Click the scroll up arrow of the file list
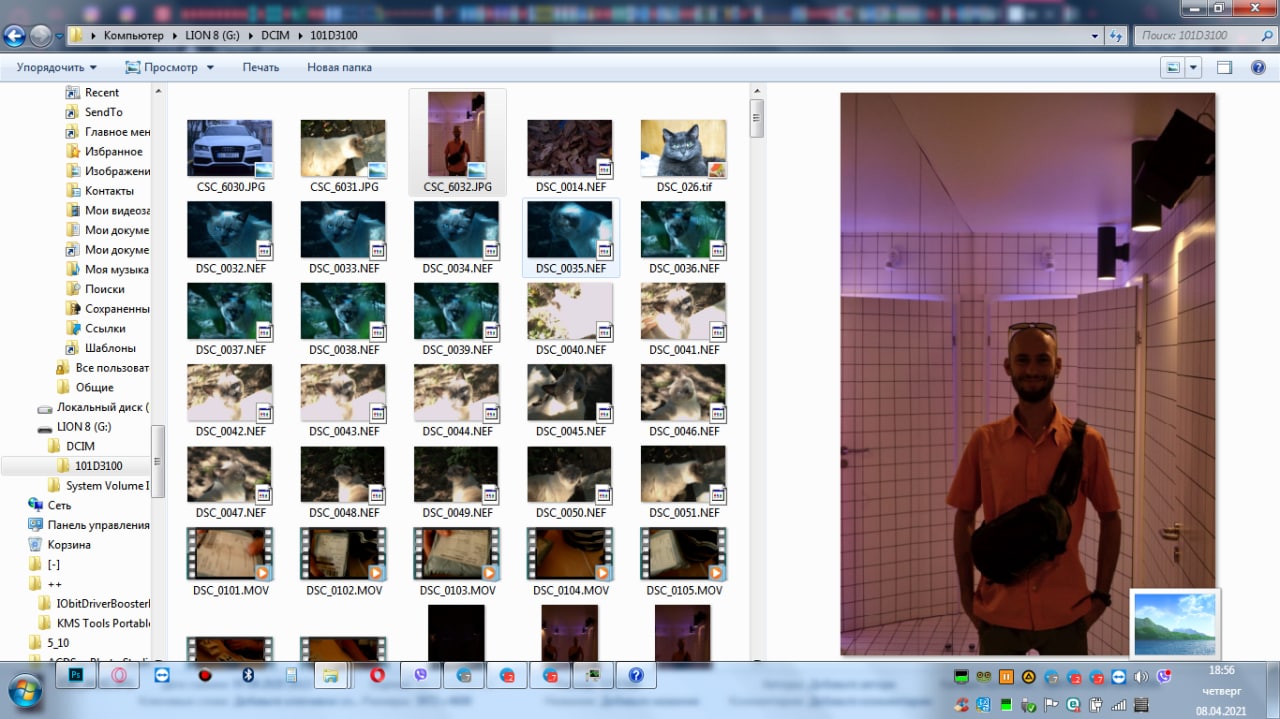Screen dimensions: 1280x719 [x=757, y=91]
